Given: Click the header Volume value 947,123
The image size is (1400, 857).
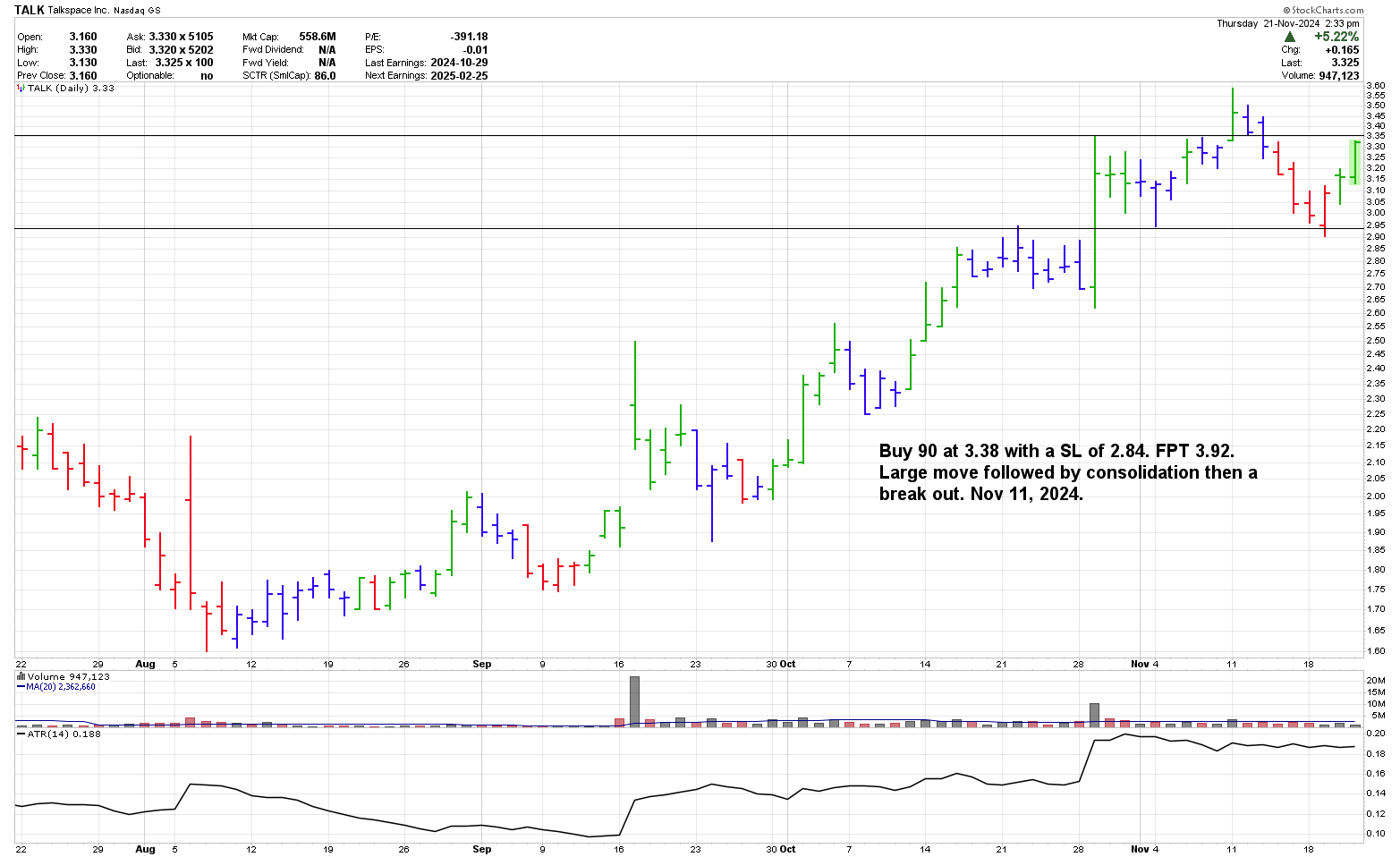Looking at the screenshot, I should pyautogui.click(x=1339, y=76).
